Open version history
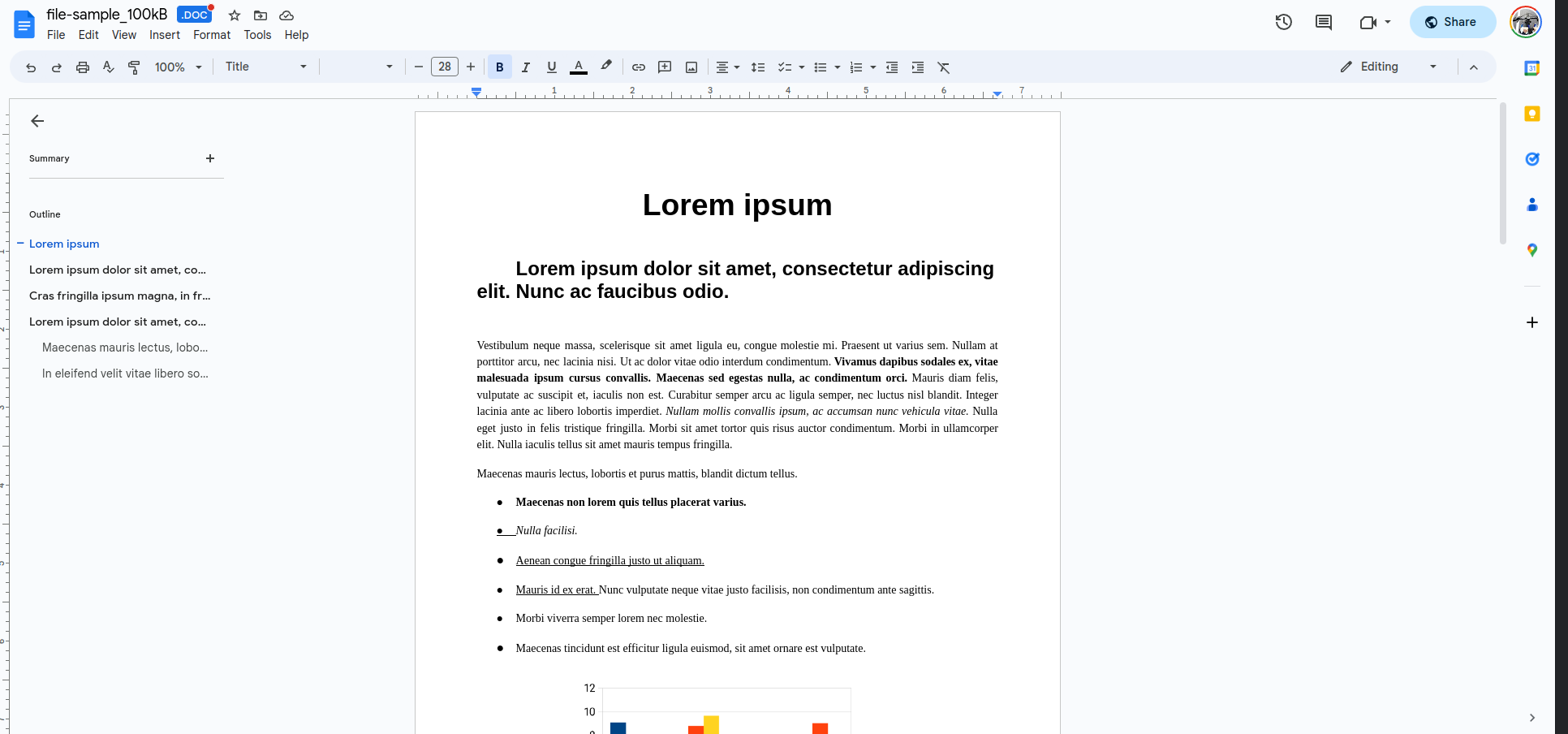Viewport: 1568px width, 734px height. (x=1283, y=22)
